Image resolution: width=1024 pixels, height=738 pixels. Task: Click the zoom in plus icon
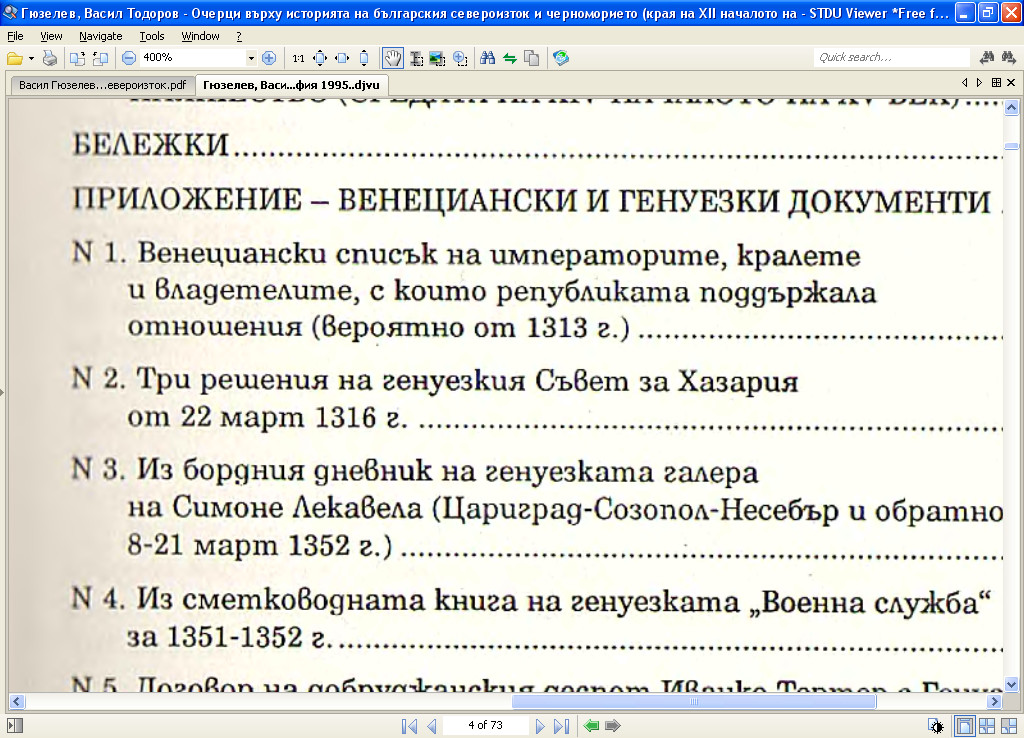(268, 58)
